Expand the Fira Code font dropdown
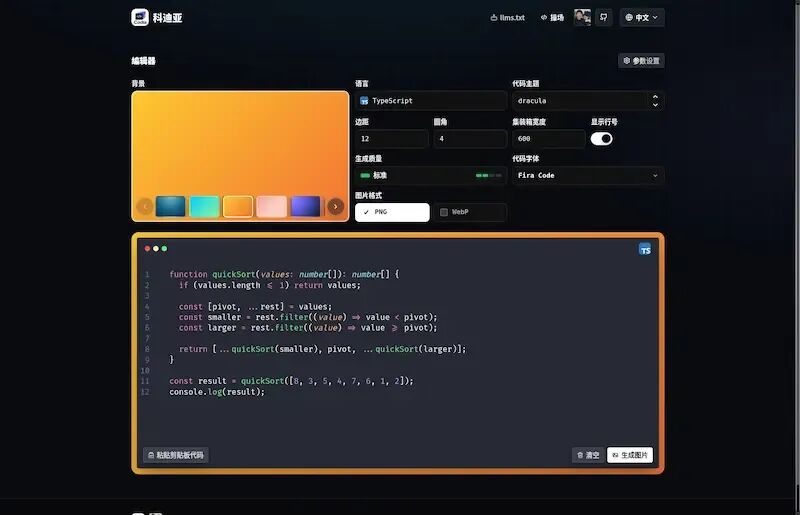The width and height of the screenshot is (800, 515). tap(588, 176)
